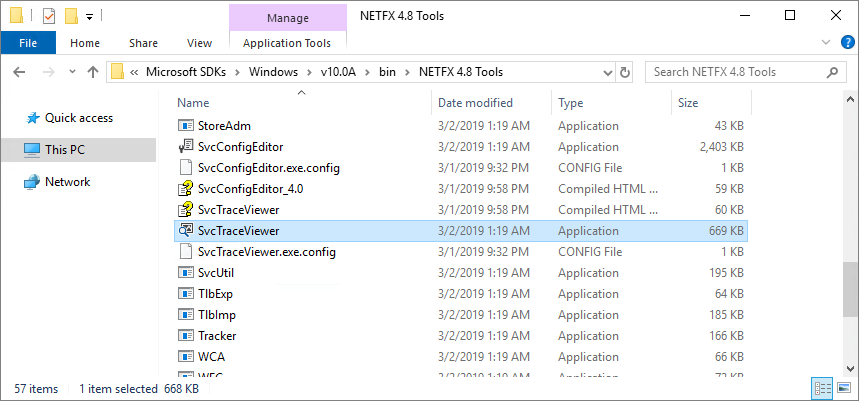Select the TlbImp file name
Image resolution: width=859 pixels, height=401 pixels.
(x=217, y=314)
